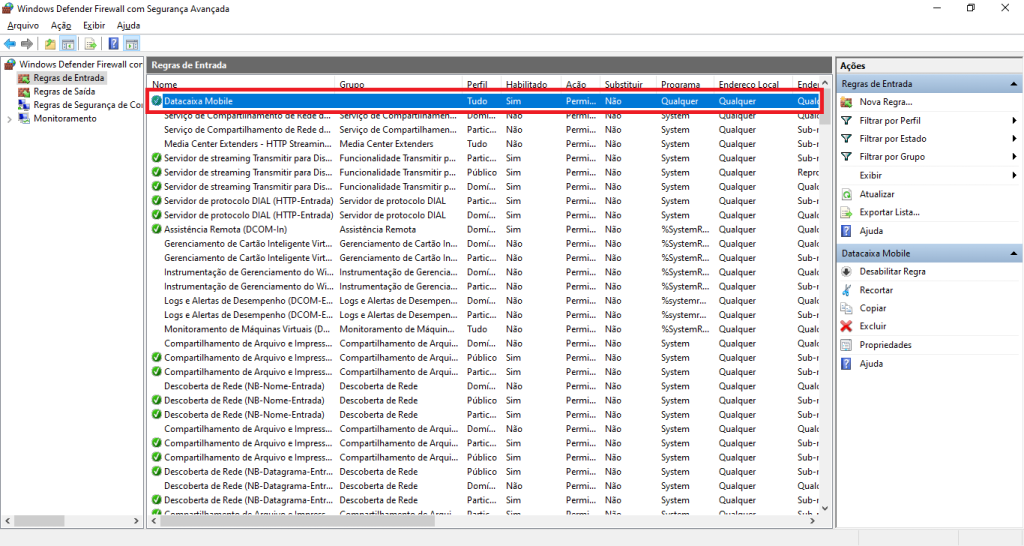The image size is (1024, 546).
Task: Open the Filtrar por Perfil submenu
Action: 890,120
